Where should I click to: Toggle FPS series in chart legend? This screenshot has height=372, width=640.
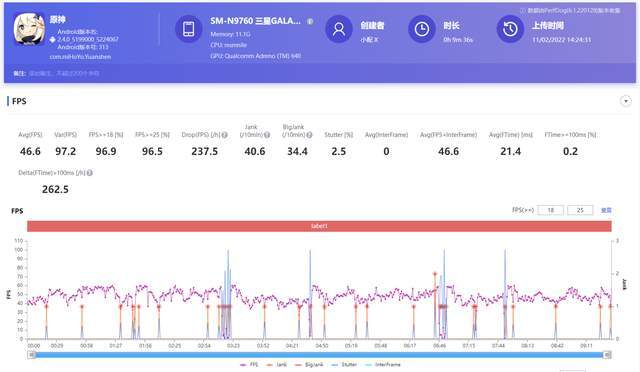click(249, 365)
